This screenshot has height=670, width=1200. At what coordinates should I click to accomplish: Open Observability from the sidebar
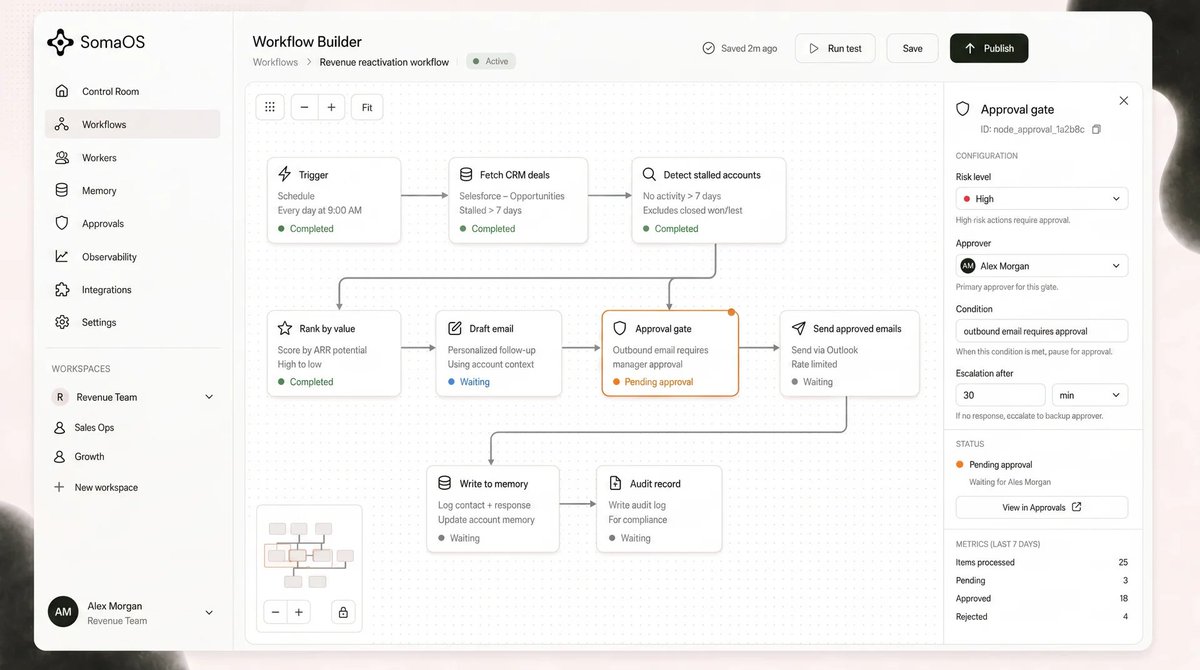point(132,256)
